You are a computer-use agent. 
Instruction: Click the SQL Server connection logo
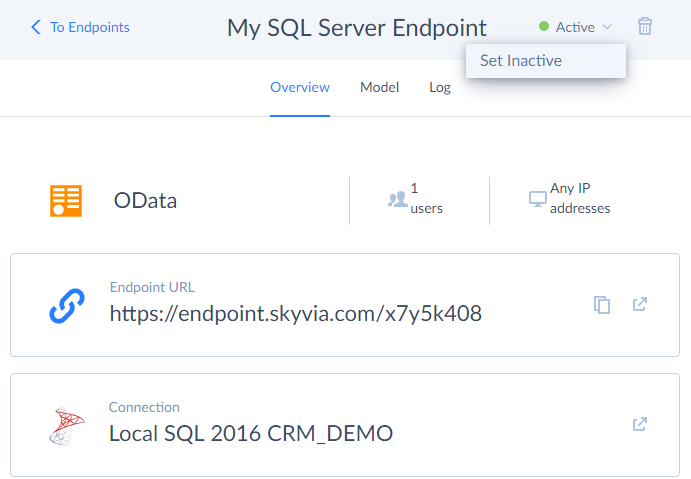click(67, 426)
